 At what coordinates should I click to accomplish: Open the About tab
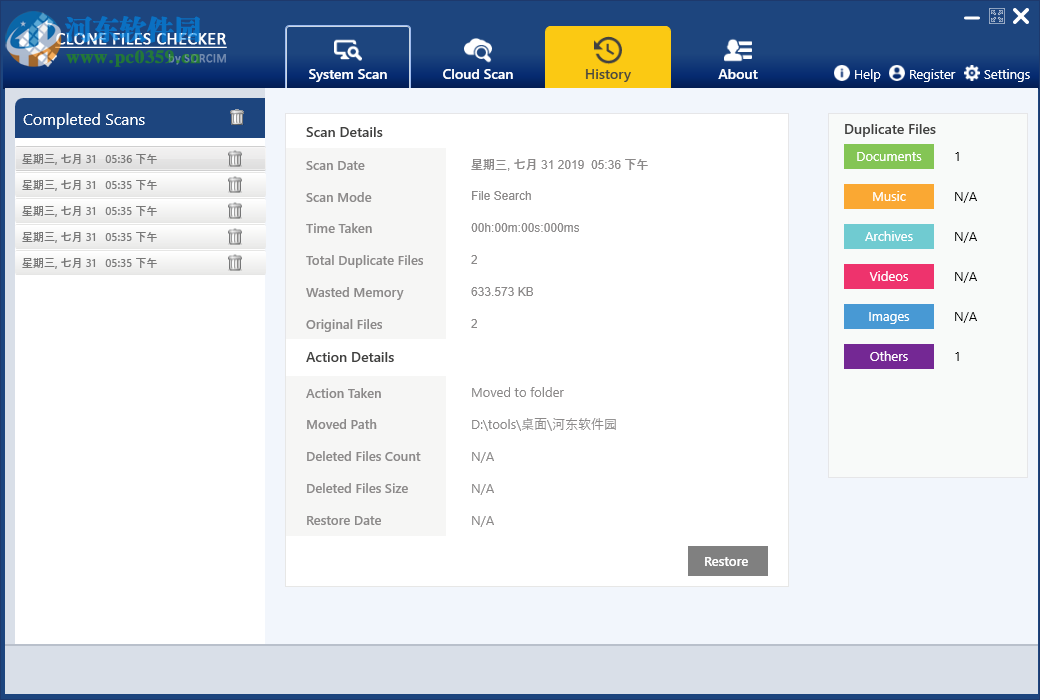737,56
